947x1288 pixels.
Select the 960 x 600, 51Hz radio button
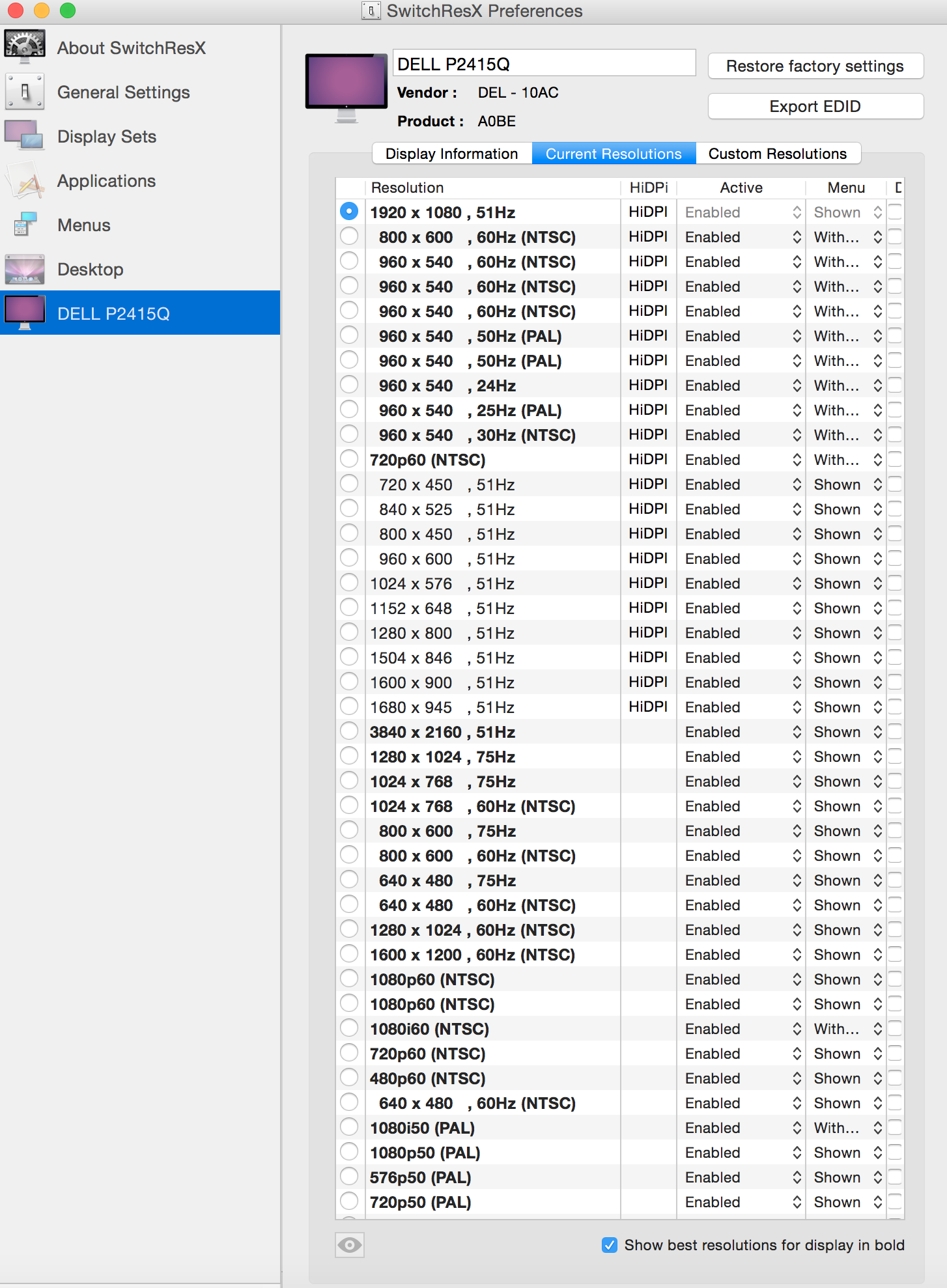pos(349,558)
